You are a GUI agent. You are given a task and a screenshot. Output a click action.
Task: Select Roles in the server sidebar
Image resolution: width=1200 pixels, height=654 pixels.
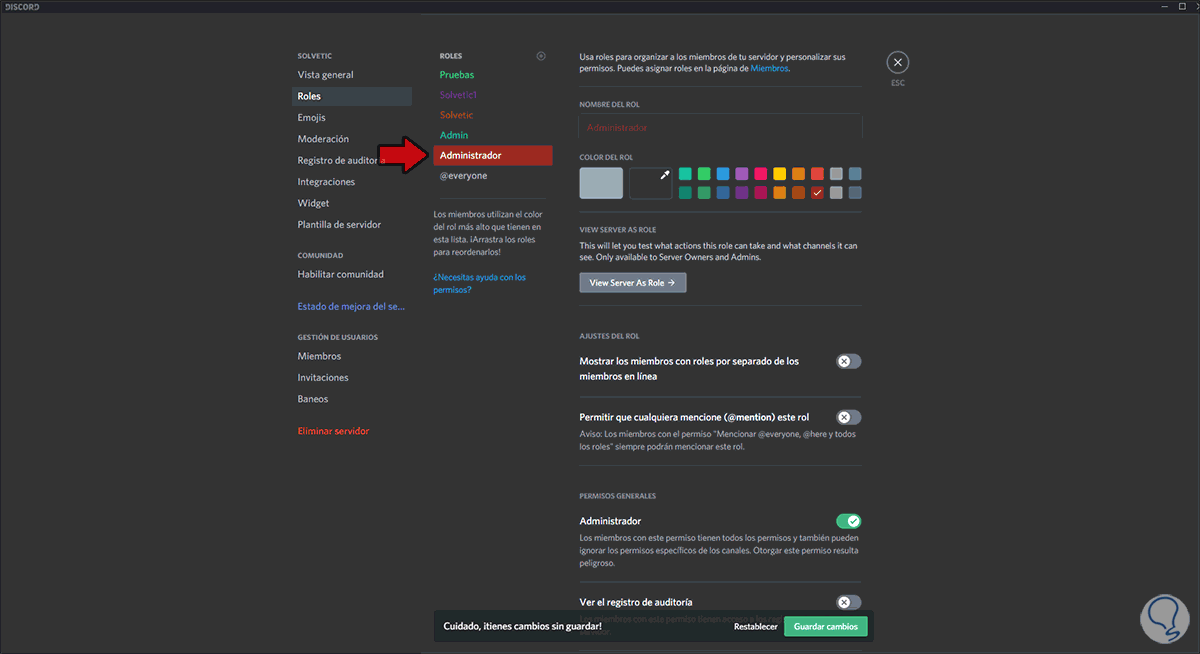point(352,96)
